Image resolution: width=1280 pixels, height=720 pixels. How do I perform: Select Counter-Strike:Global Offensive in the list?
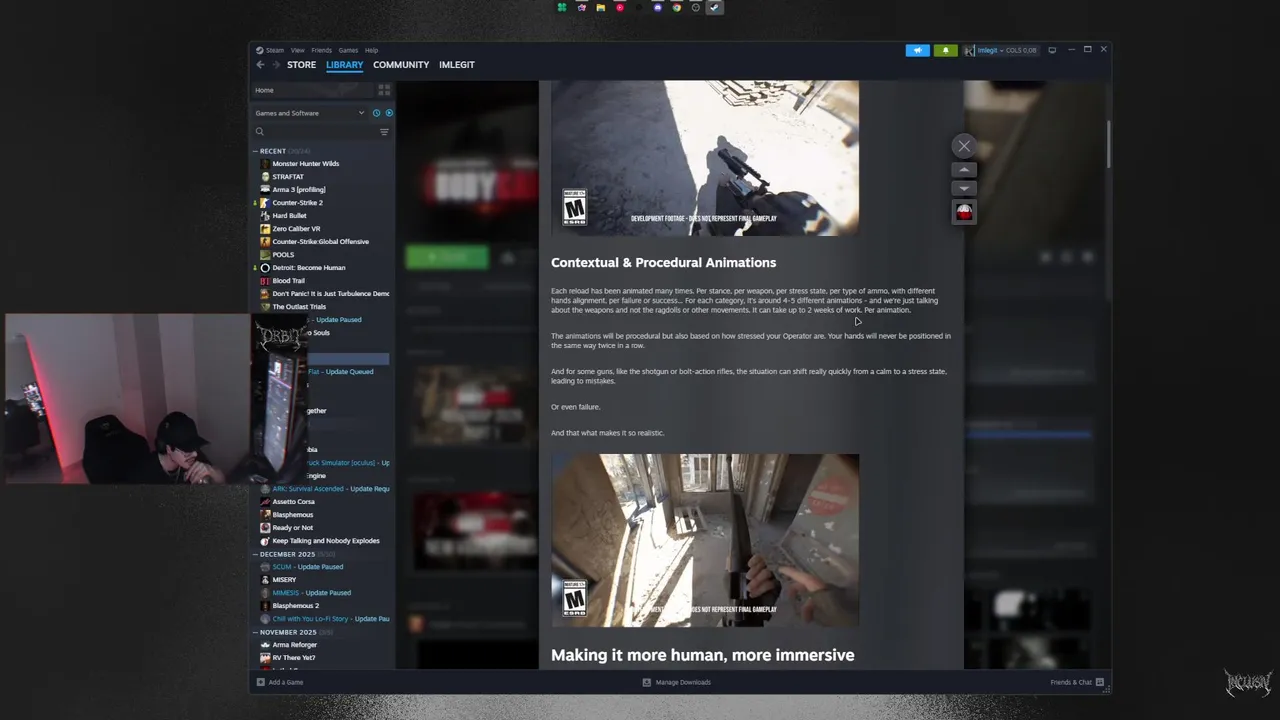pyautogui.click(x=320, y=242)
